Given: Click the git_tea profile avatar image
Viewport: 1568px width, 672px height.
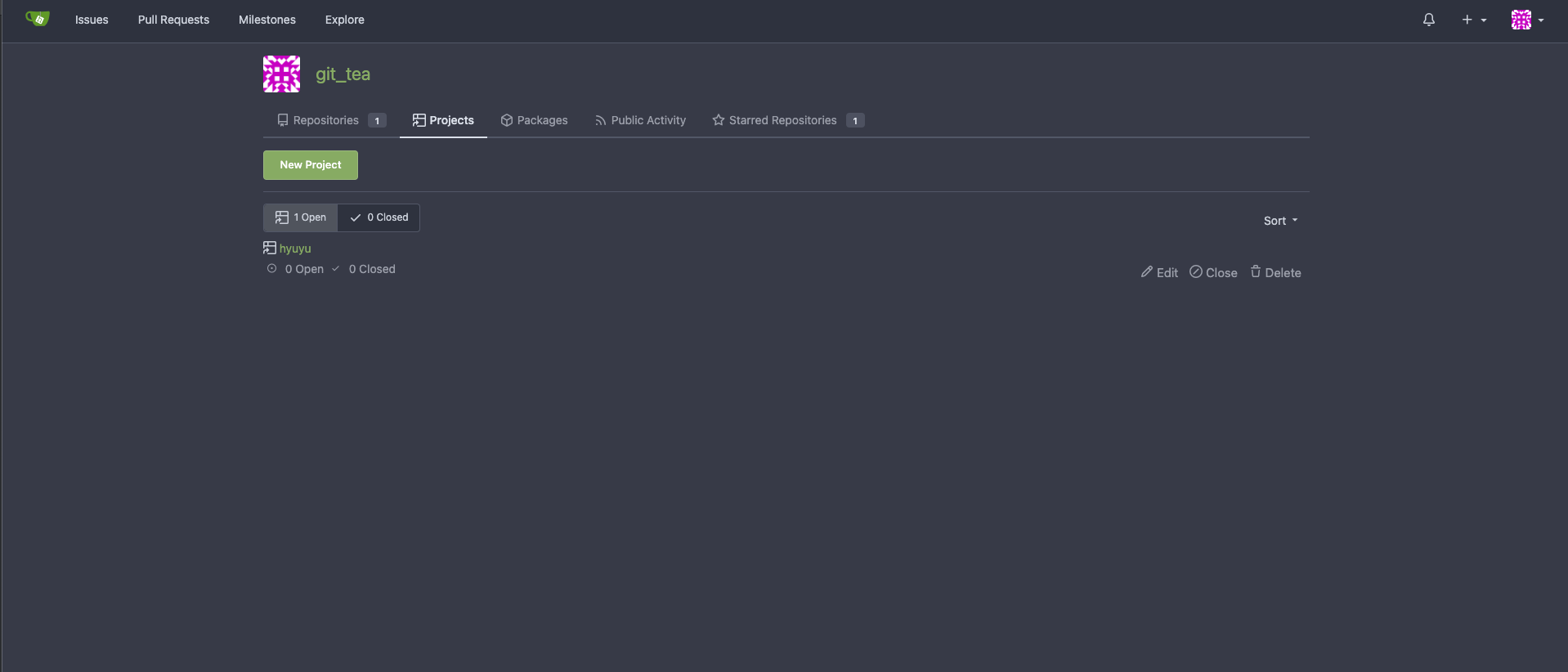Looking at the screenshot, I should coord(281,74).
